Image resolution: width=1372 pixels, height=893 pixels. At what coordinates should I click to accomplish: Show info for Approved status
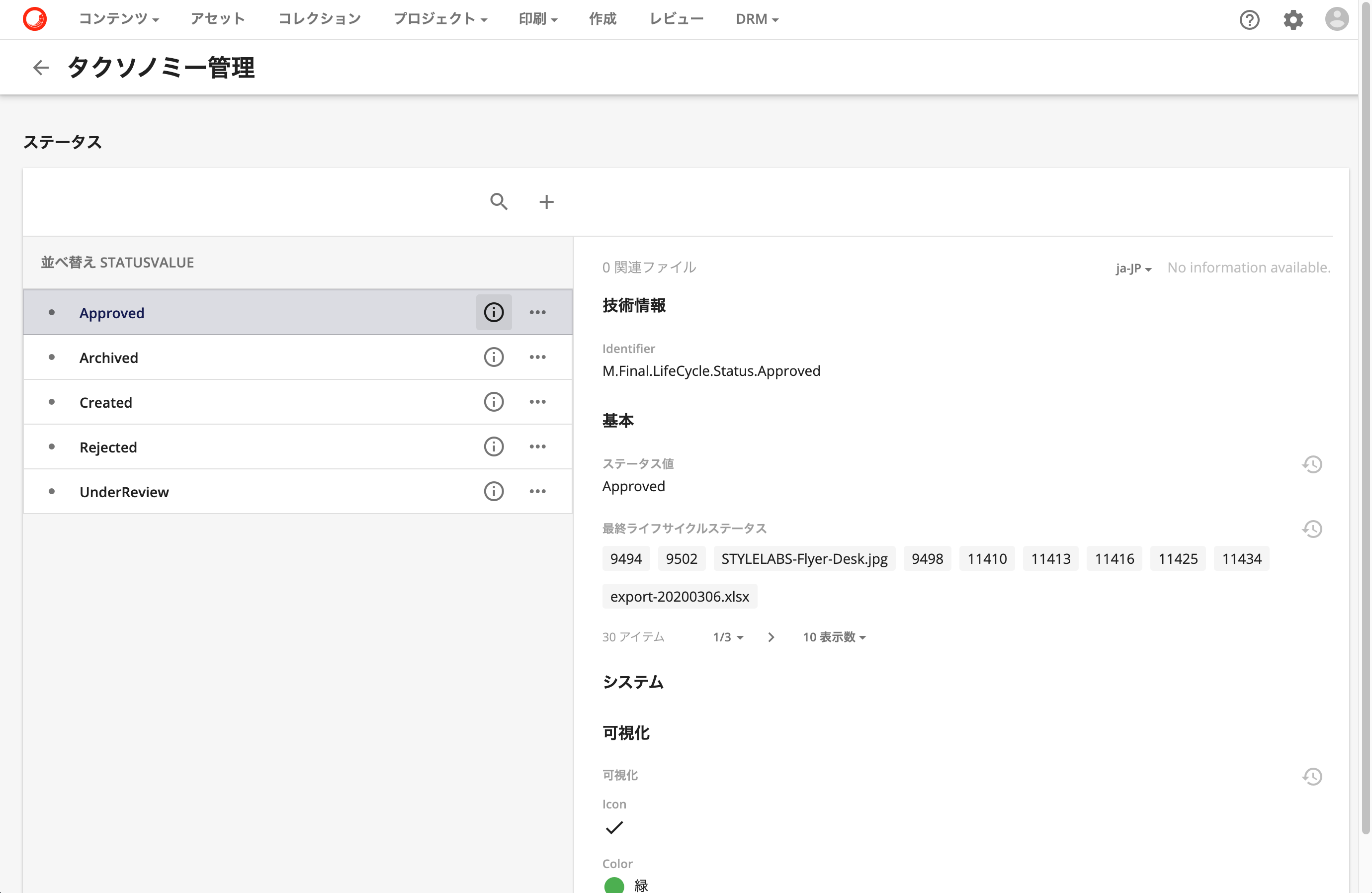(494, 312)
